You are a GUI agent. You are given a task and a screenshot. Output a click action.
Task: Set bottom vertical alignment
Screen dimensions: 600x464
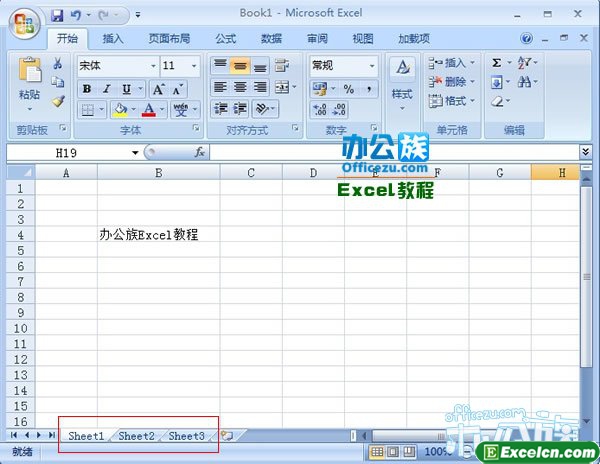coord(260,65)
